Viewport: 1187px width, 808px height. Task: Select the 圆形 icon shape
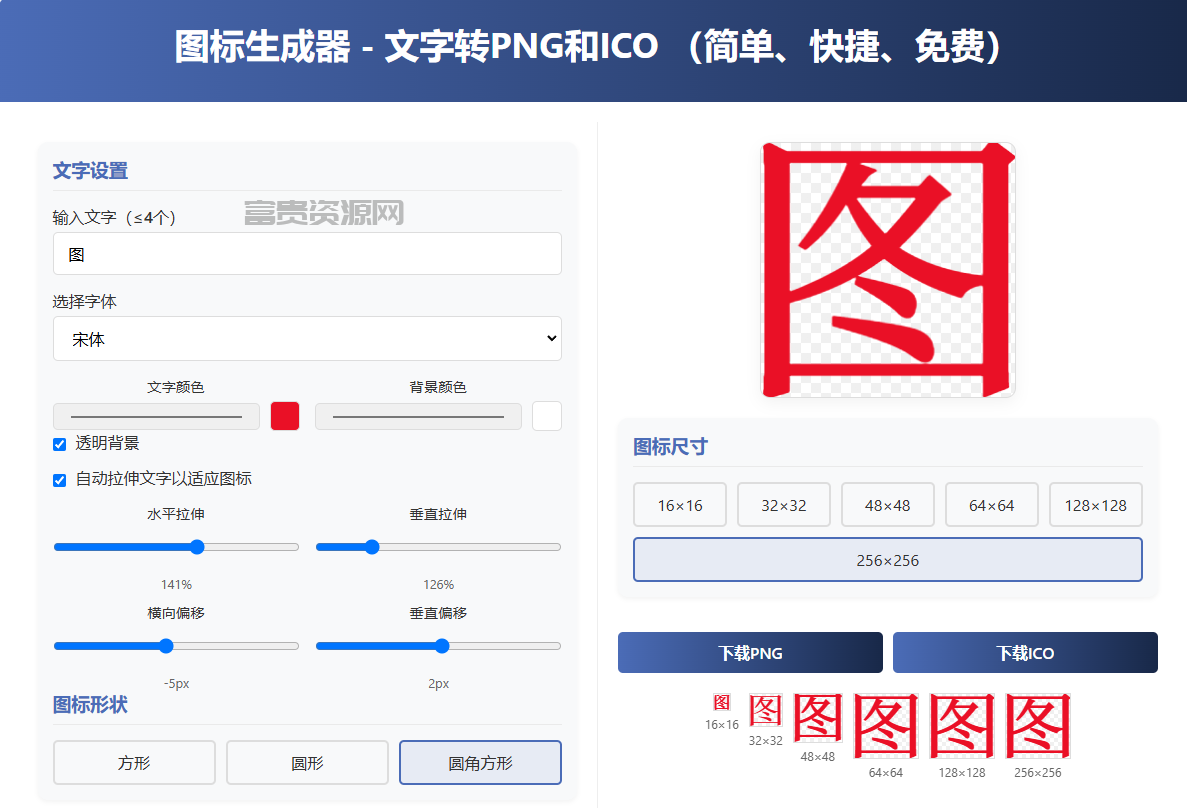(307, 763)
